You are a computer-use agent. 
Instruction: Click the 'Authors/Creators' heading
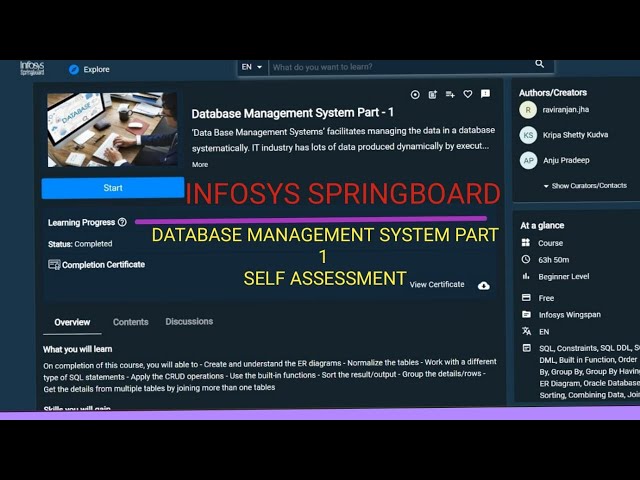(x=553, y=93)
